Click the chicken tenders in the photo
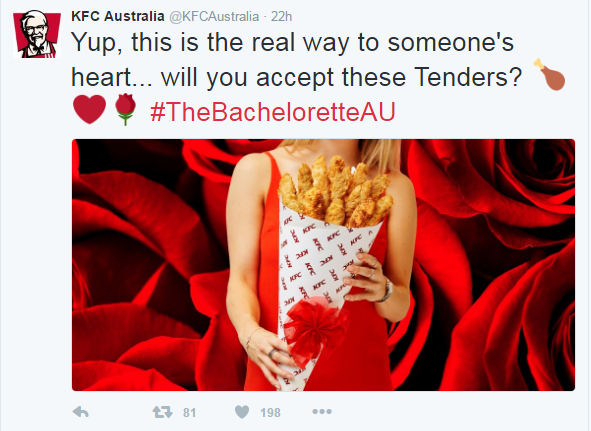Image resolution: width=591 pixels, height=431 pixels. click(x=335, y=192)
